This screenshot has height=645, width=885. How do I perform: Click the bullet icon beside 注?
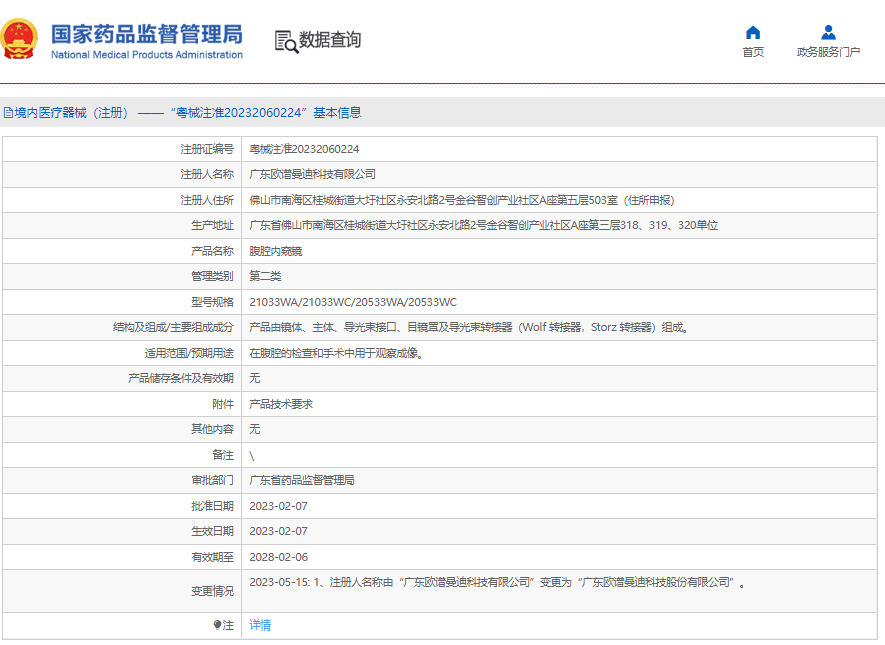tap(217, 625)
